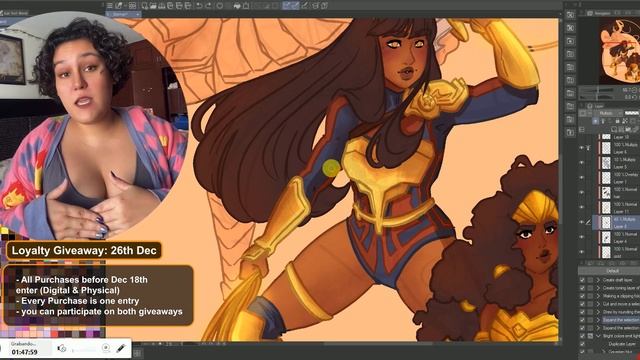Click the second icon in the right dock column

[571, 28]
